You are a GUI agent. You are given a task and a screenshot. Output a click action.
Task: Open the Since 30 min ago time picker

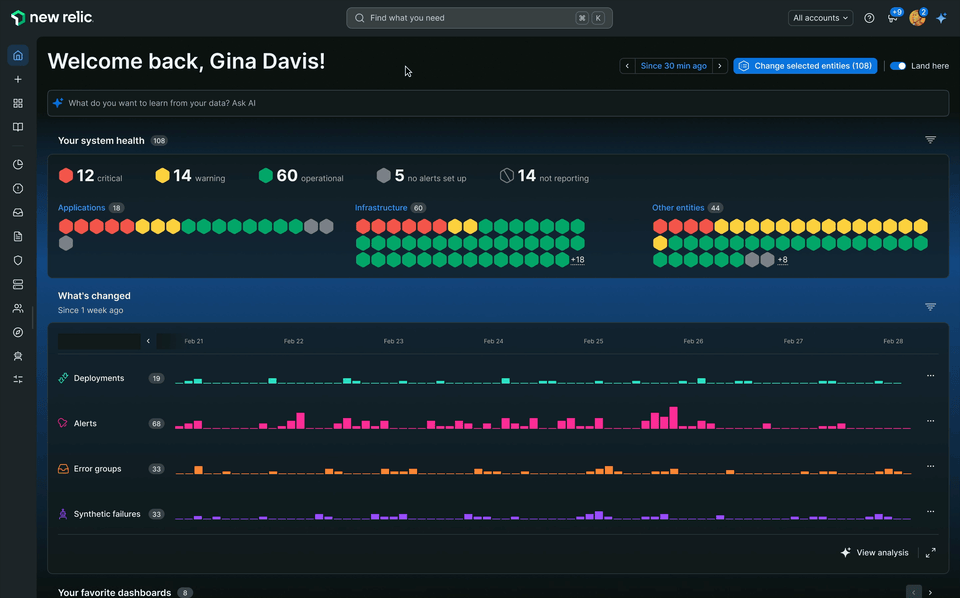pyautogui.click(x=672, y=64)
